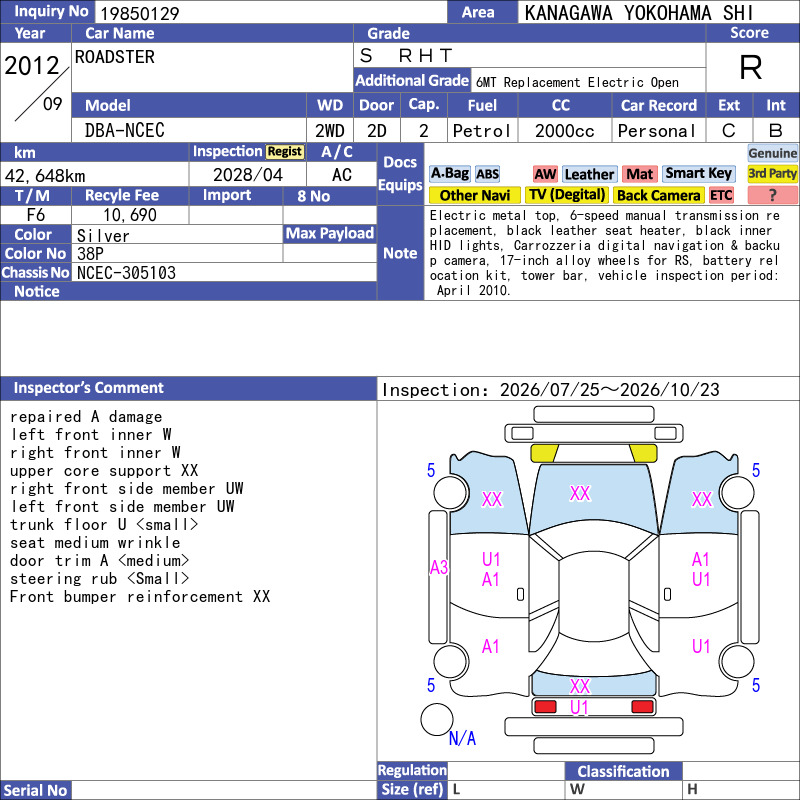Toggle the Genuine legend label

tap(772, 153)
